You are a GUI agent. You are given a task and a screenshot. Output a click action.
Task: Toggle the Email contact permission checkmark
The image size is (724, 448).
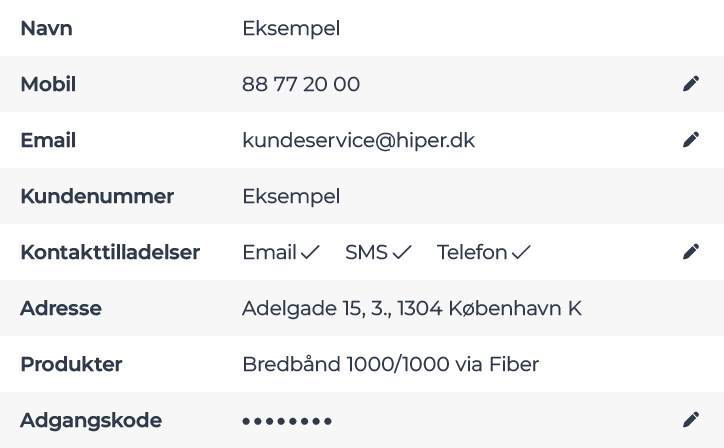[309, 253]
